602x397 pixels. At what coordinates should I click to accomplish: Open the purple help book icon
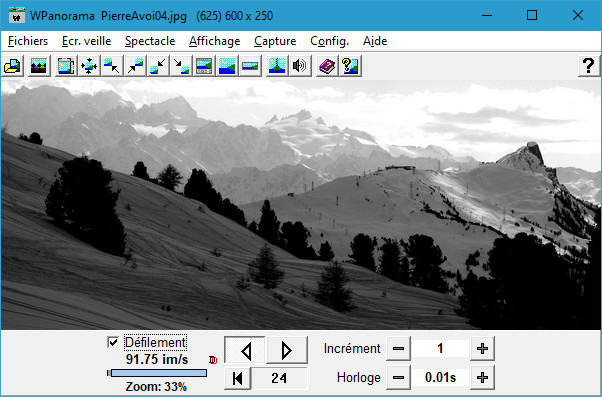327,66
